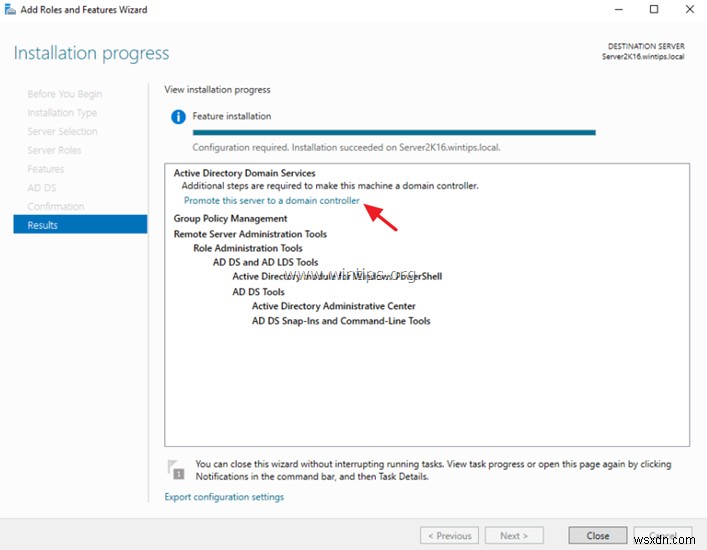Click the Installation progress page heading
Image resolution: width=707 pixels, height=550 pixels.
pyautogui.click(x=92, y=53)
